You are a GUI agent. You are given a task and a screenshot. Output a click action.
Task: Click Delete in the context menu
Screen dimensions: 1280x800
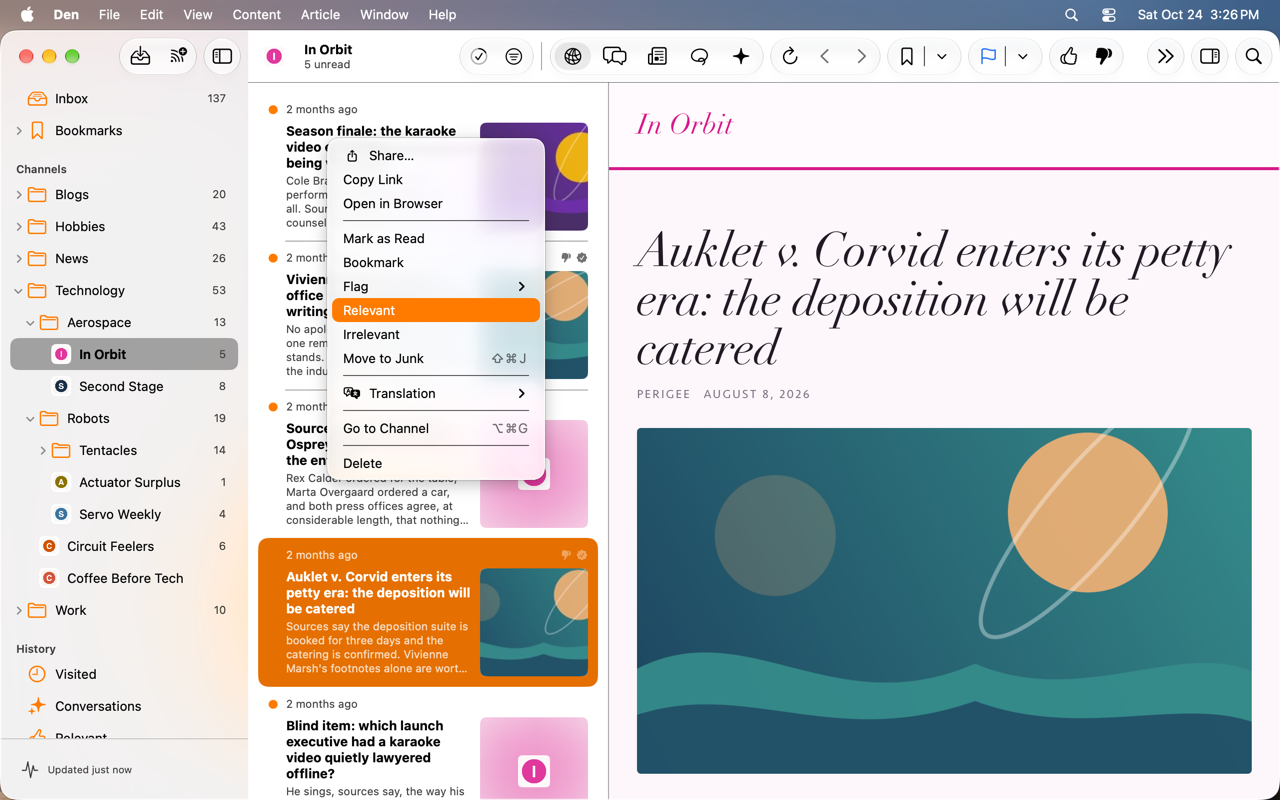click(436, 464)
